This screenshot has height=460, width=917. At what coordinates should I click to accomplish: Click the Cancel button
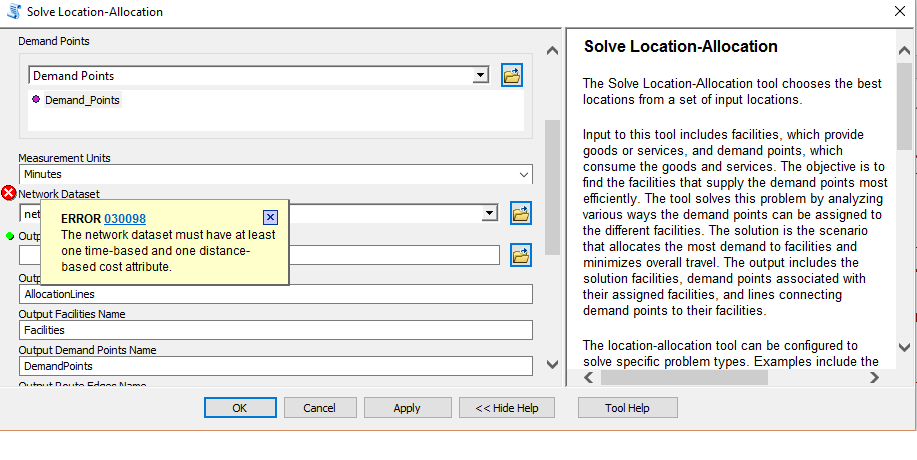(320, 408)
